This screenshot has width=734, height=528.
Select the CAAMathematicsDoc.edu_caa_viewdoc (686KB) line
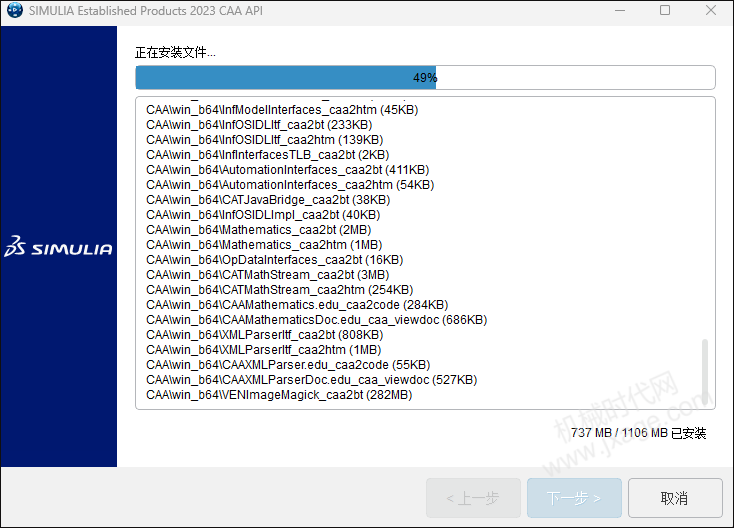(x=316, y=320)
